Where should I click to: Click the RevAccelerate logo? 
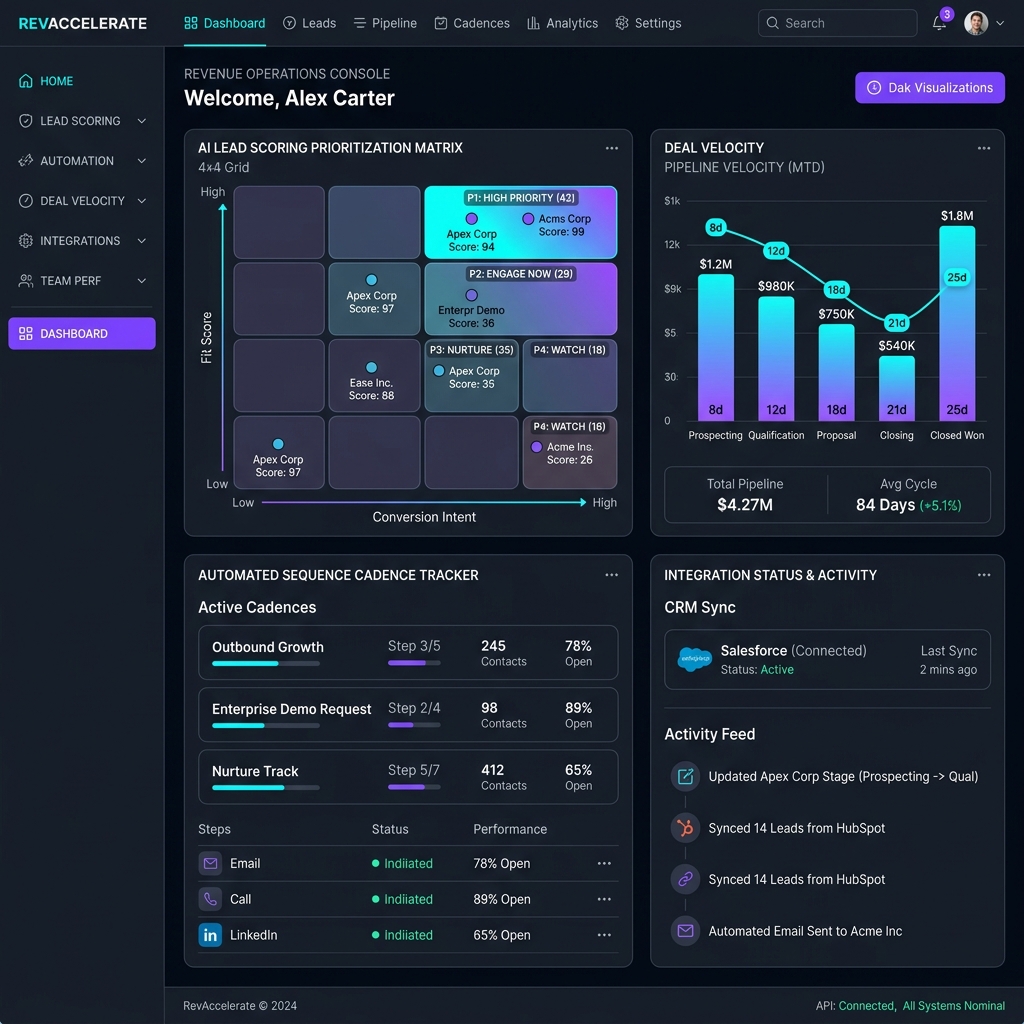point(83,24)
